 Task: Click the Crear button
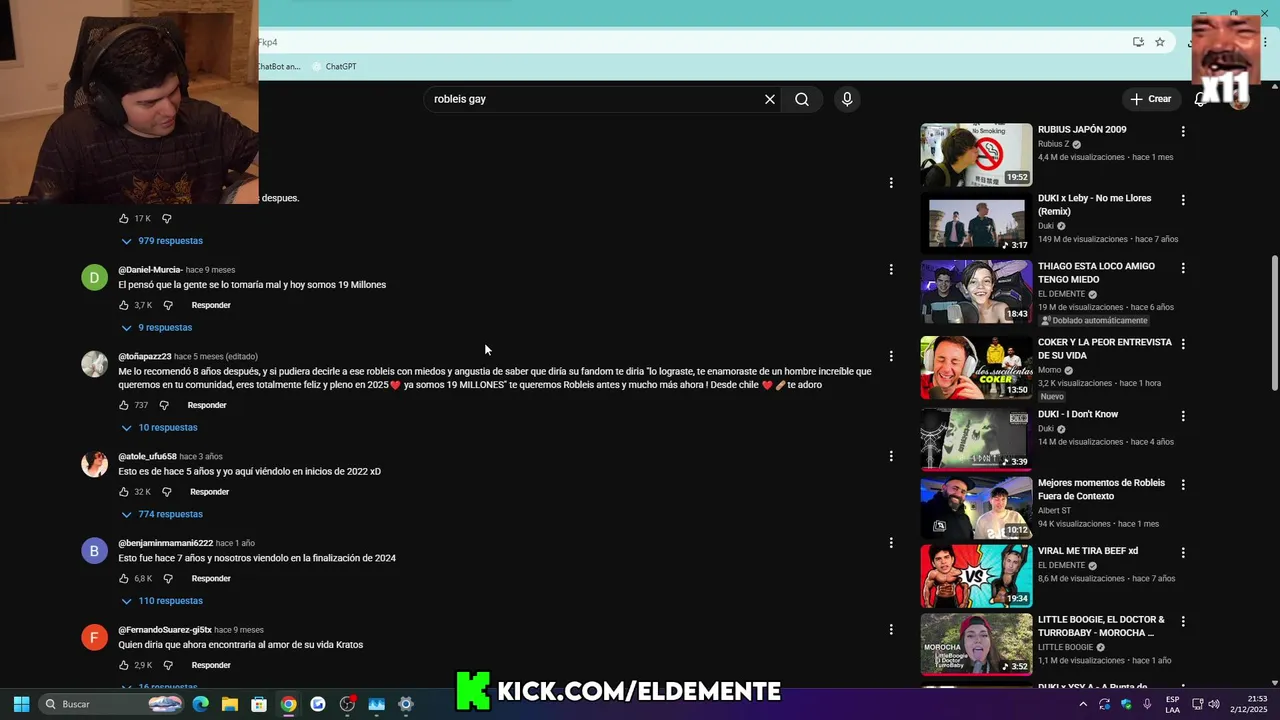pyautogui.click(x=1151, y=99)
